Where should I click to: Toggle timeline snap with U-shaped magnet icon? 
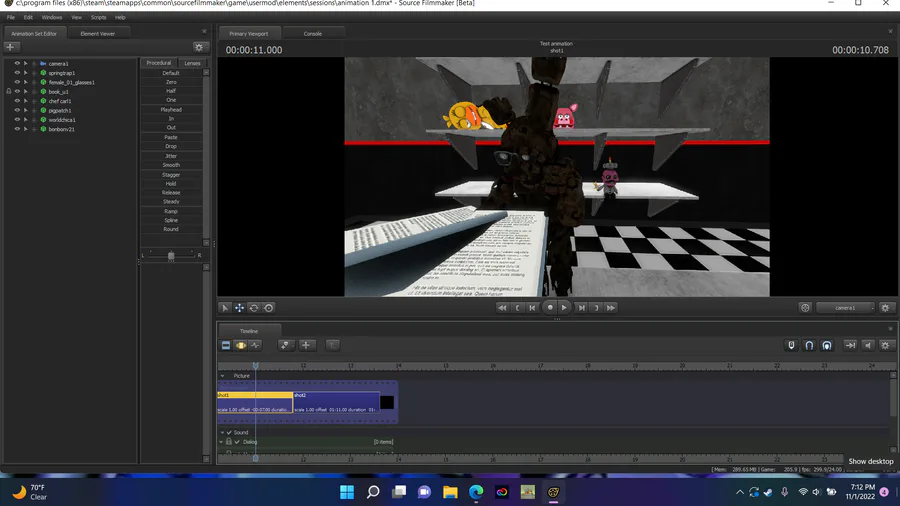tap(809, 345)
